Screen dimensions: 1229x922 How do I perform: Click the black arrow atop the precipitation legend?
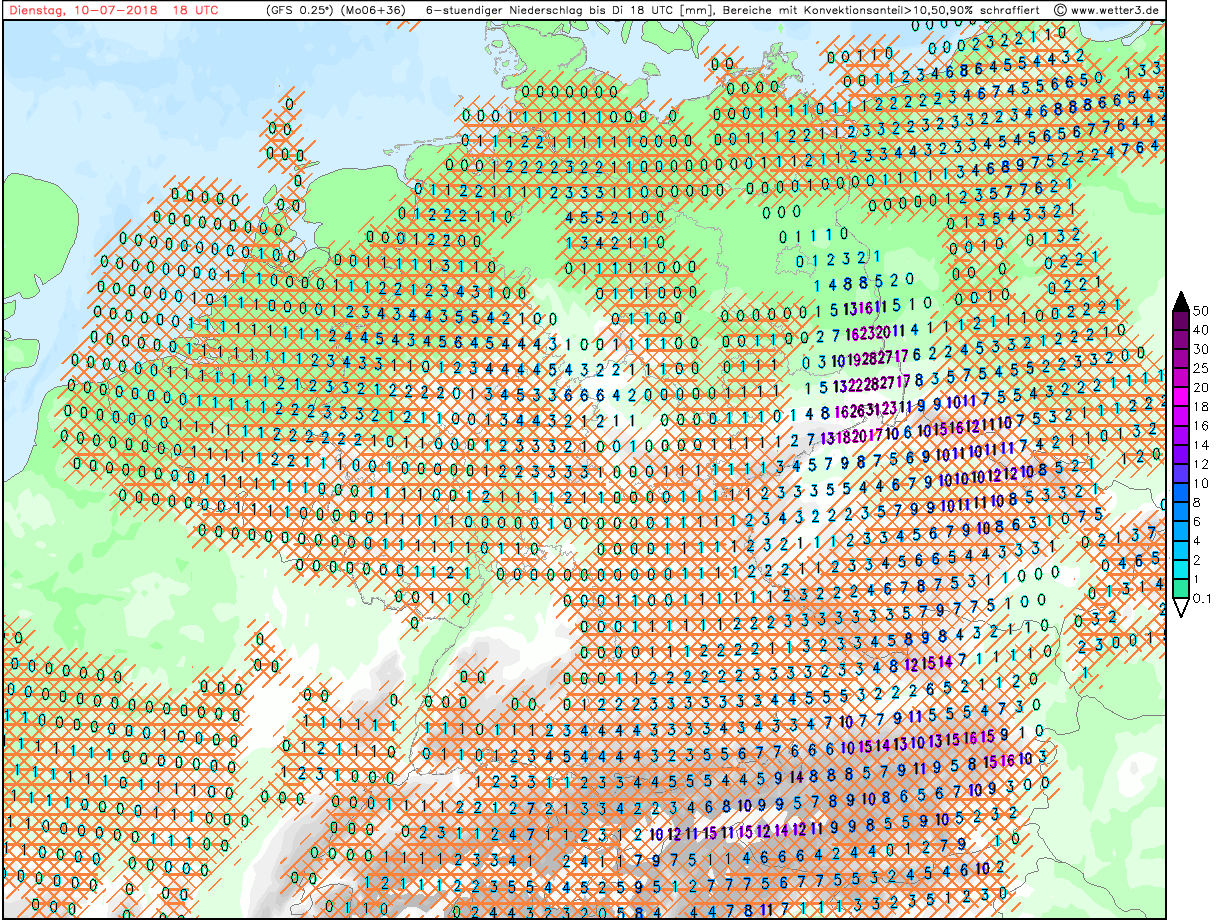pos(1181,300)
